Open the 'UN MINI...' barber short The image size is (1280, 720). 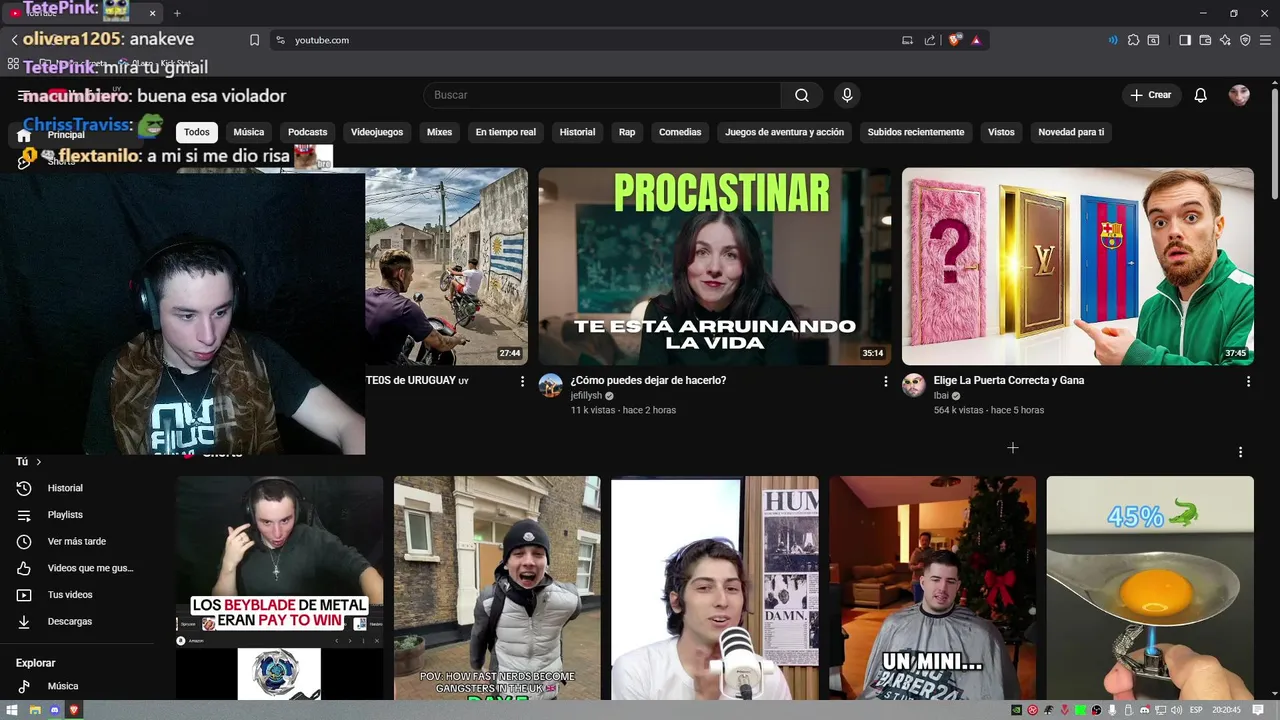click(932, 588)
